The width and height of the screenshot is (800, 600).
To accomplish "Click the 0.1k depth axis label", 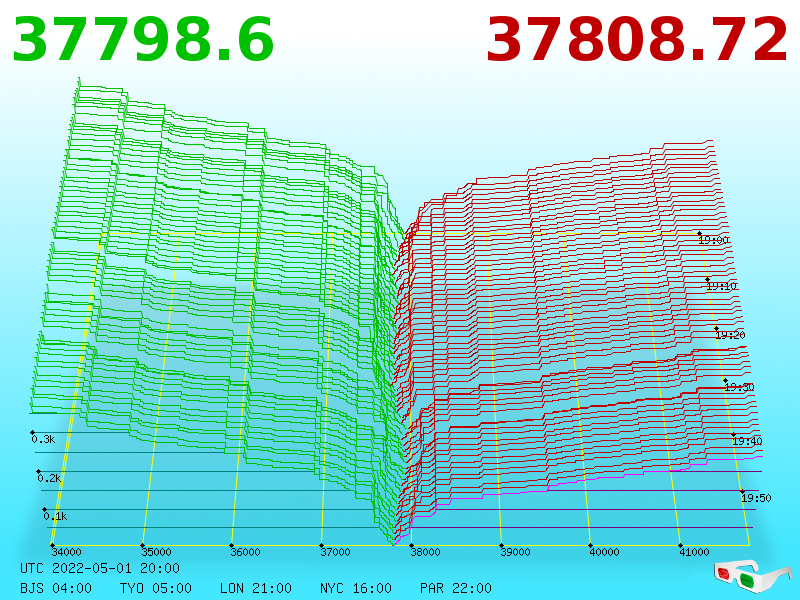I will pos(56,516).
